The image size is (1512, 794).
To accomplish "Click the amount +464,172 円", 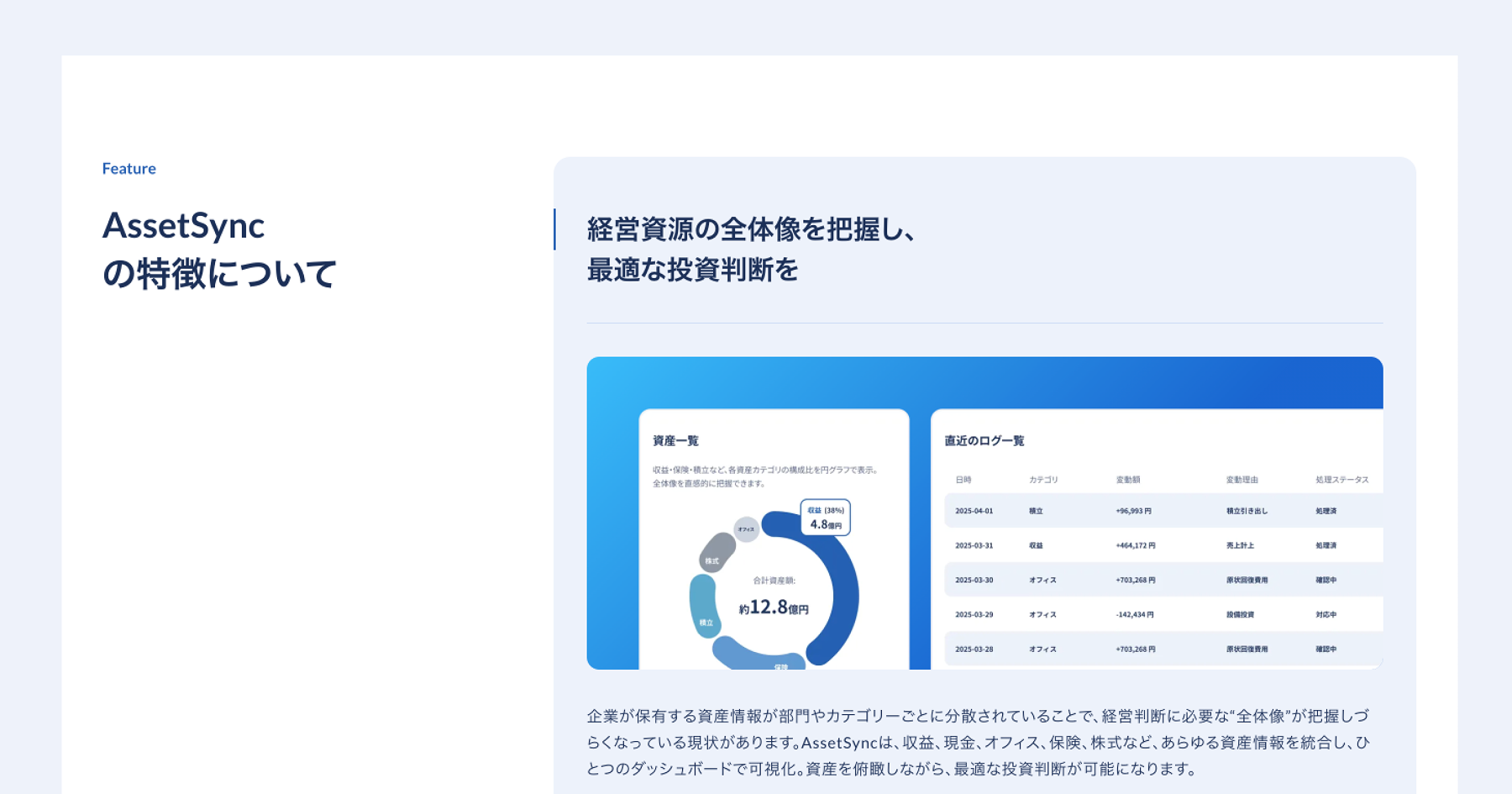I will click(1136, 545).
